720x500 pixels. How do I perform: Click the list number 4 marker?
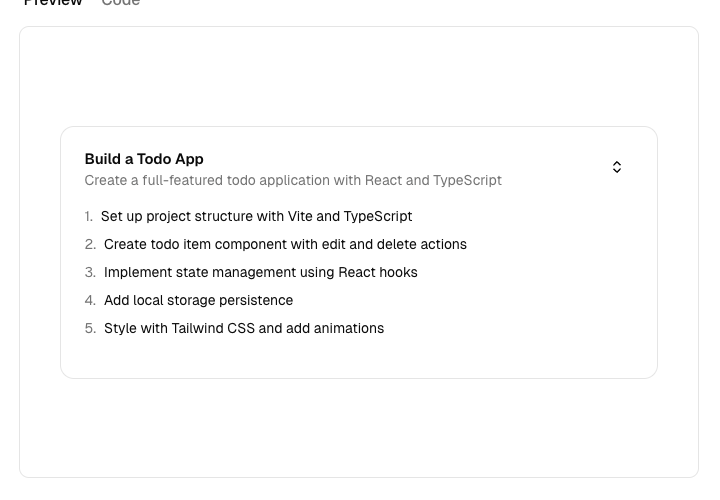click(90, 300)
